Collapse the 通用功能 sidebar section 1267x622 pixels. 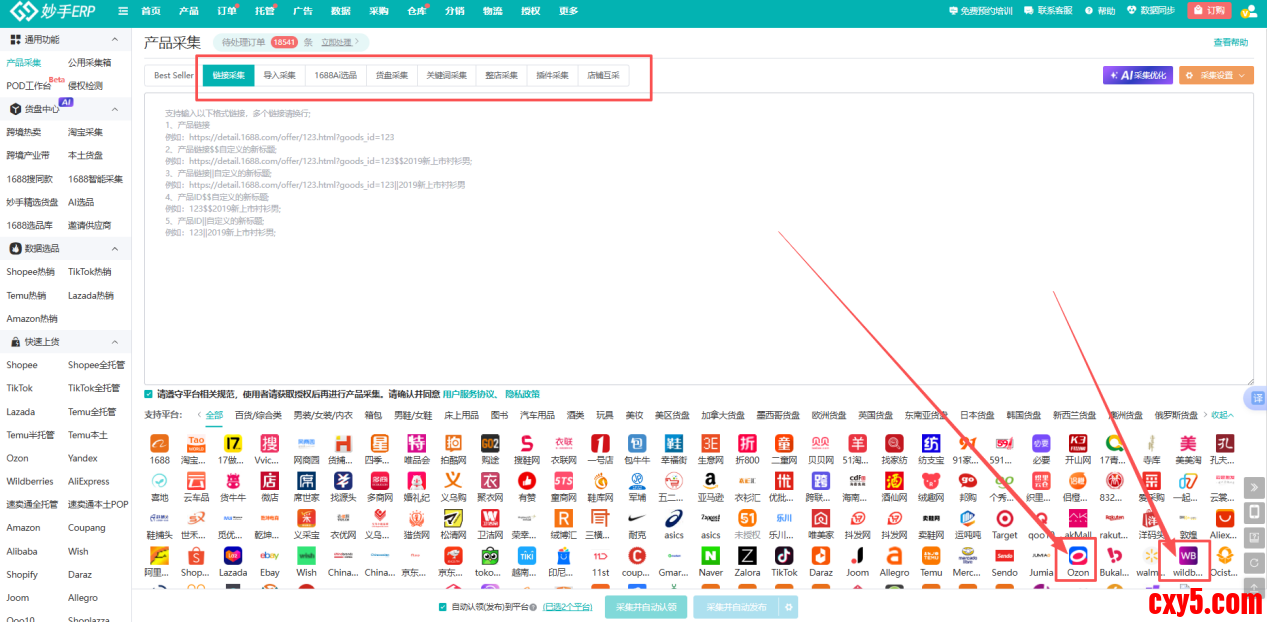115,40
